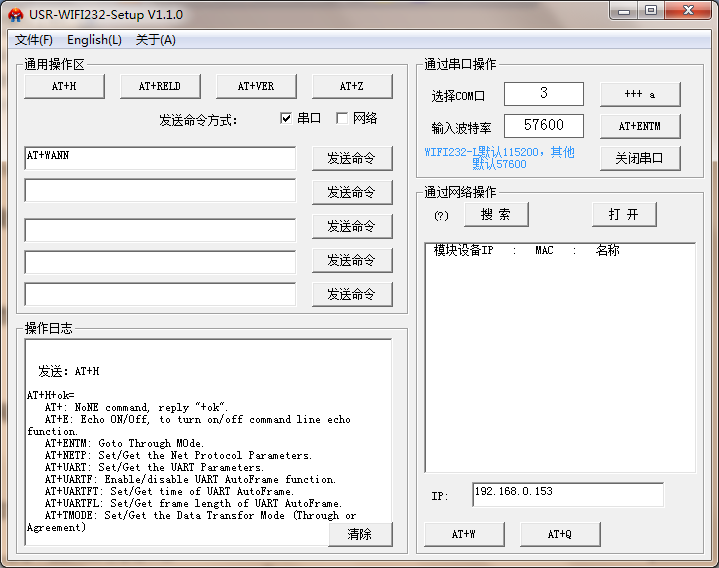The height and width of the screenshot is (568, 719).
Task: Open the 文件(F) menu
Action: pos(33,40)
